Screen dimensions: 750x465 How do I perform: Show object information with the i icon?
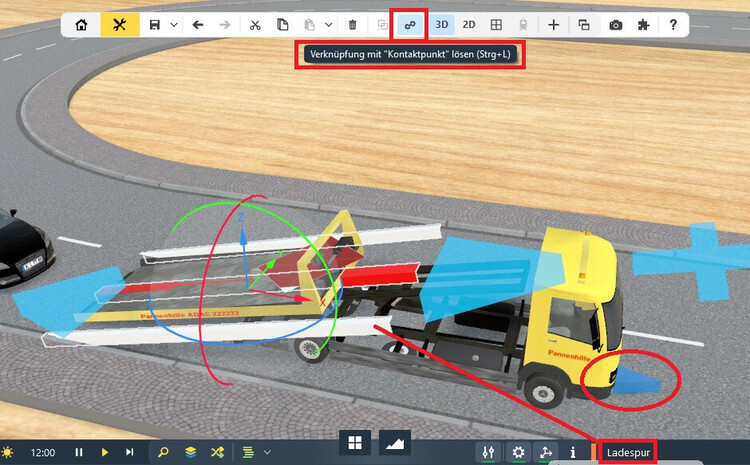(x=573, y=453)
